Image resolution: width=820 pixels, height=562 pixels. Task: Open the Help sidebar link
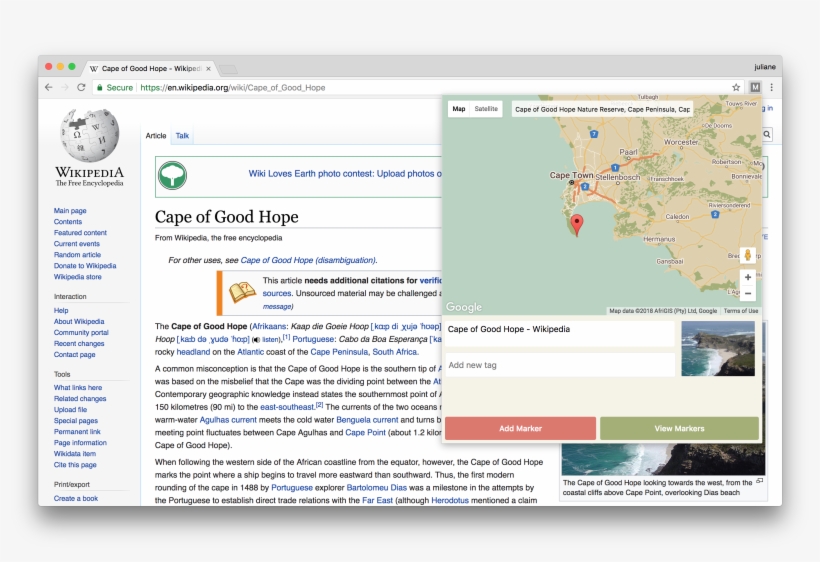pyautogui.click(x=61, y=310)
